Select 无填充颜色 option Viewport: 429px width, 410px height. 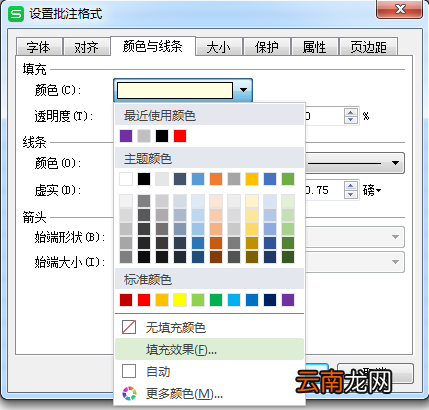(209, 328)
